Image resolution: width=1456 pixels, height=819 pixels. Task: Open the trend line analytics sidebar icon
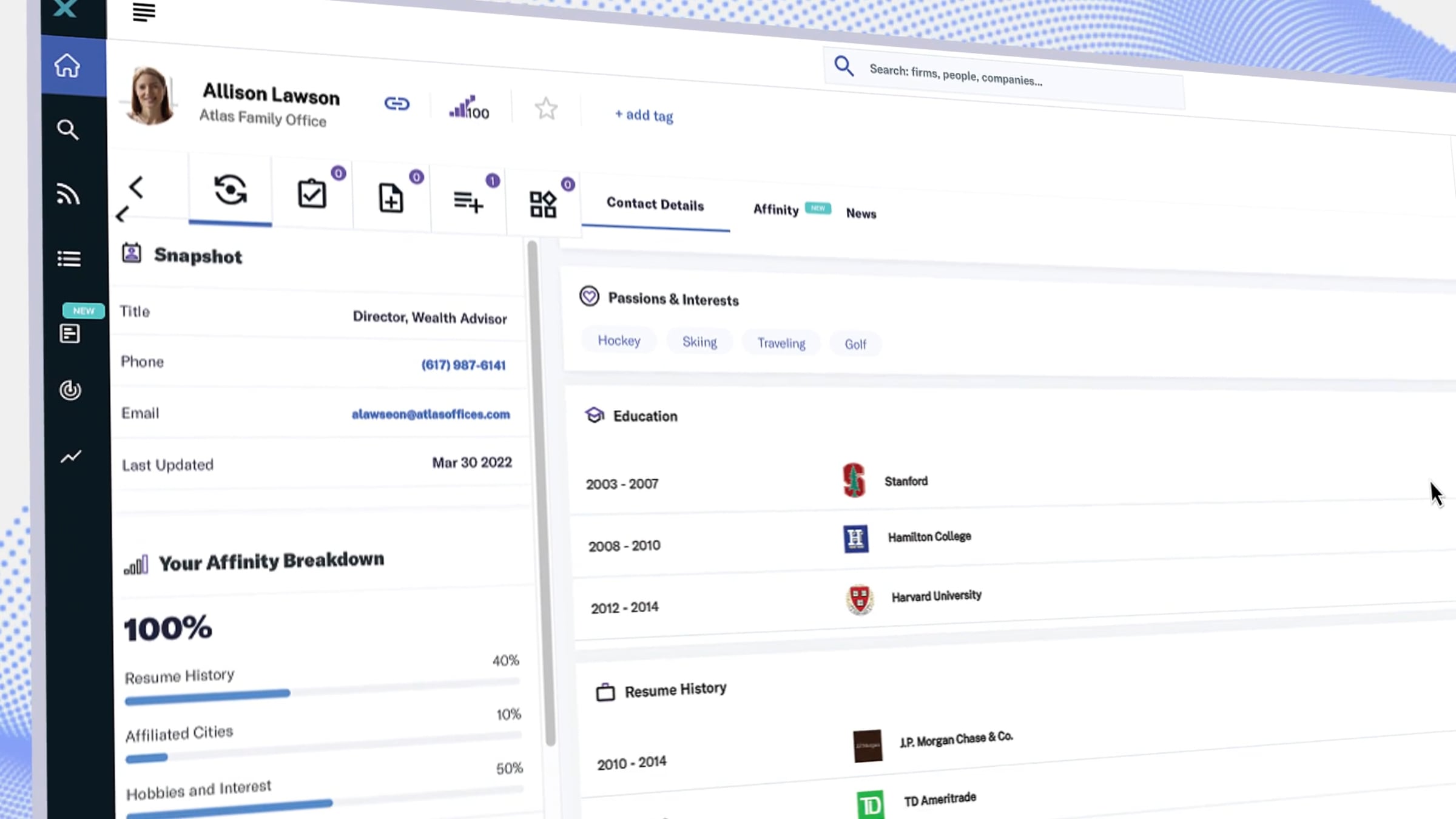pos(71,457)
